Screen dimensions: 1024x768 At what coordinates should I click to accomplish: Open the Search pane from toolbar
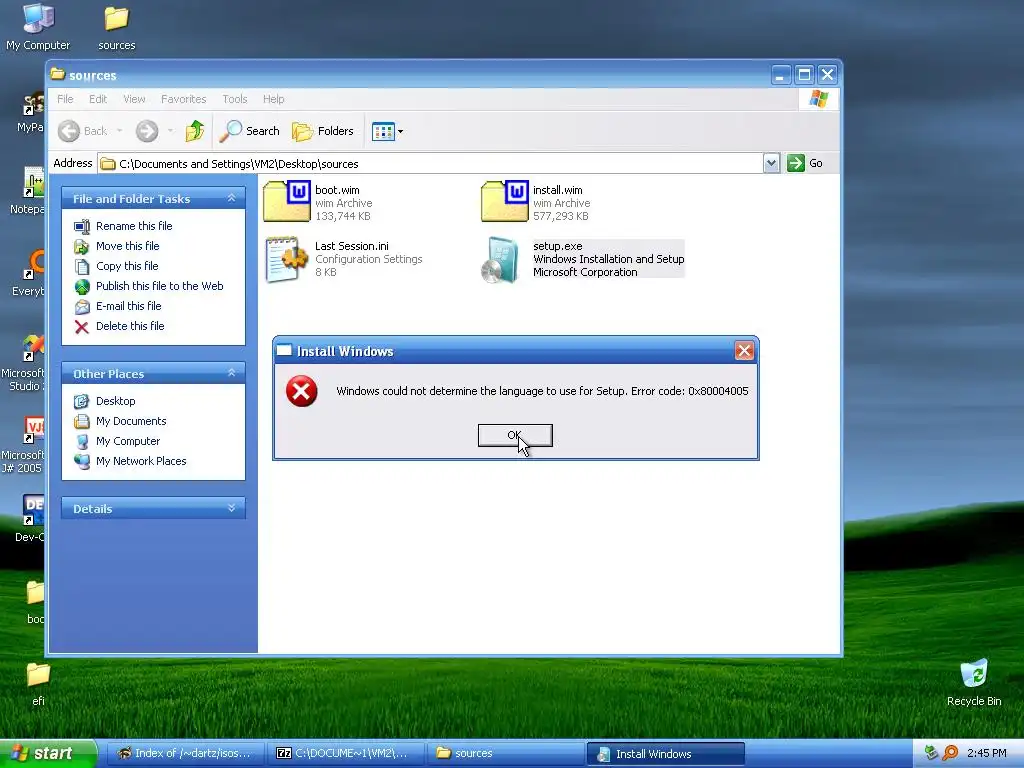click(249, 131)
